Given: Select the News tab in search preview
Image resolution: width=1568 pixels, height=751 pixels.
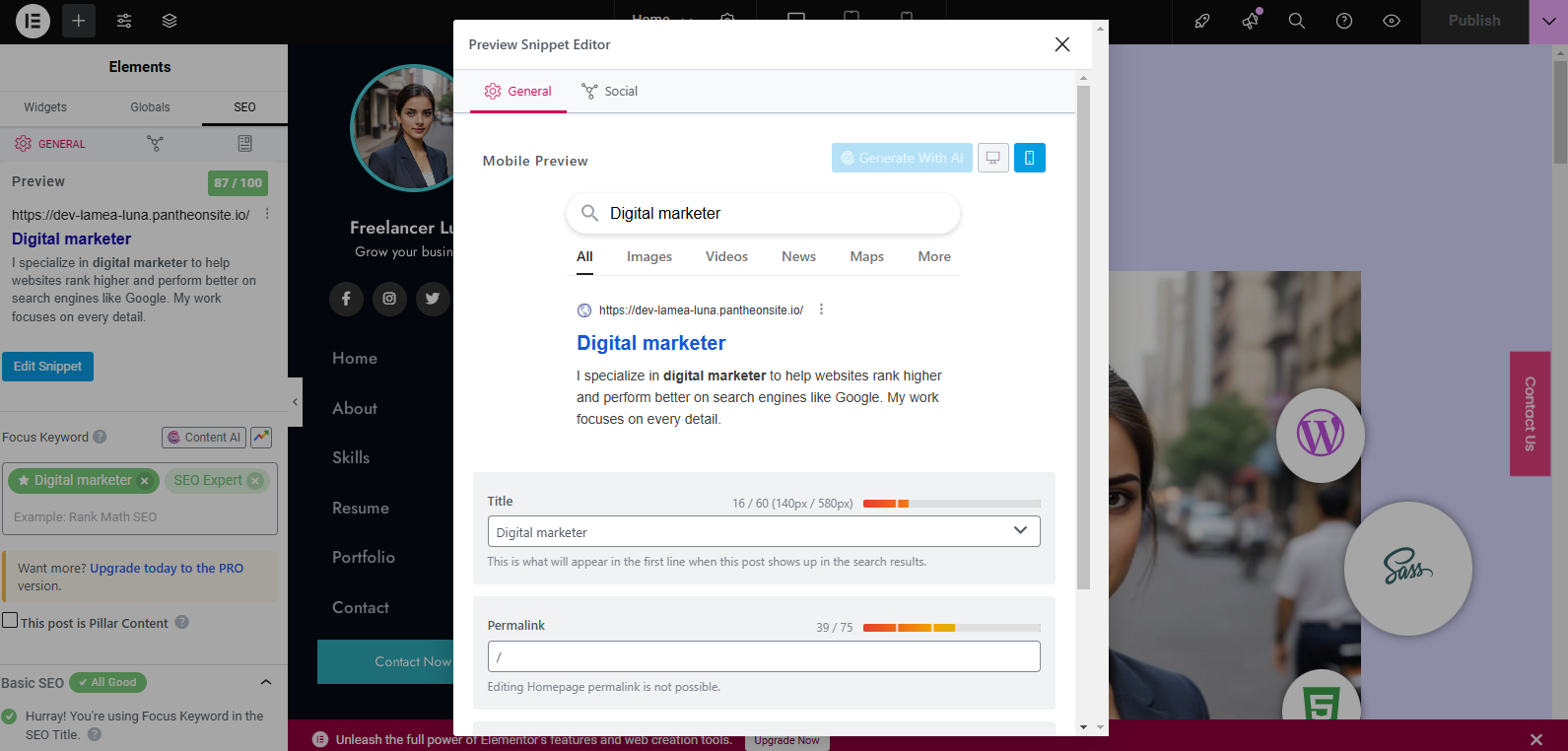Looking at the screenshot, I should (x=798, y=256).
